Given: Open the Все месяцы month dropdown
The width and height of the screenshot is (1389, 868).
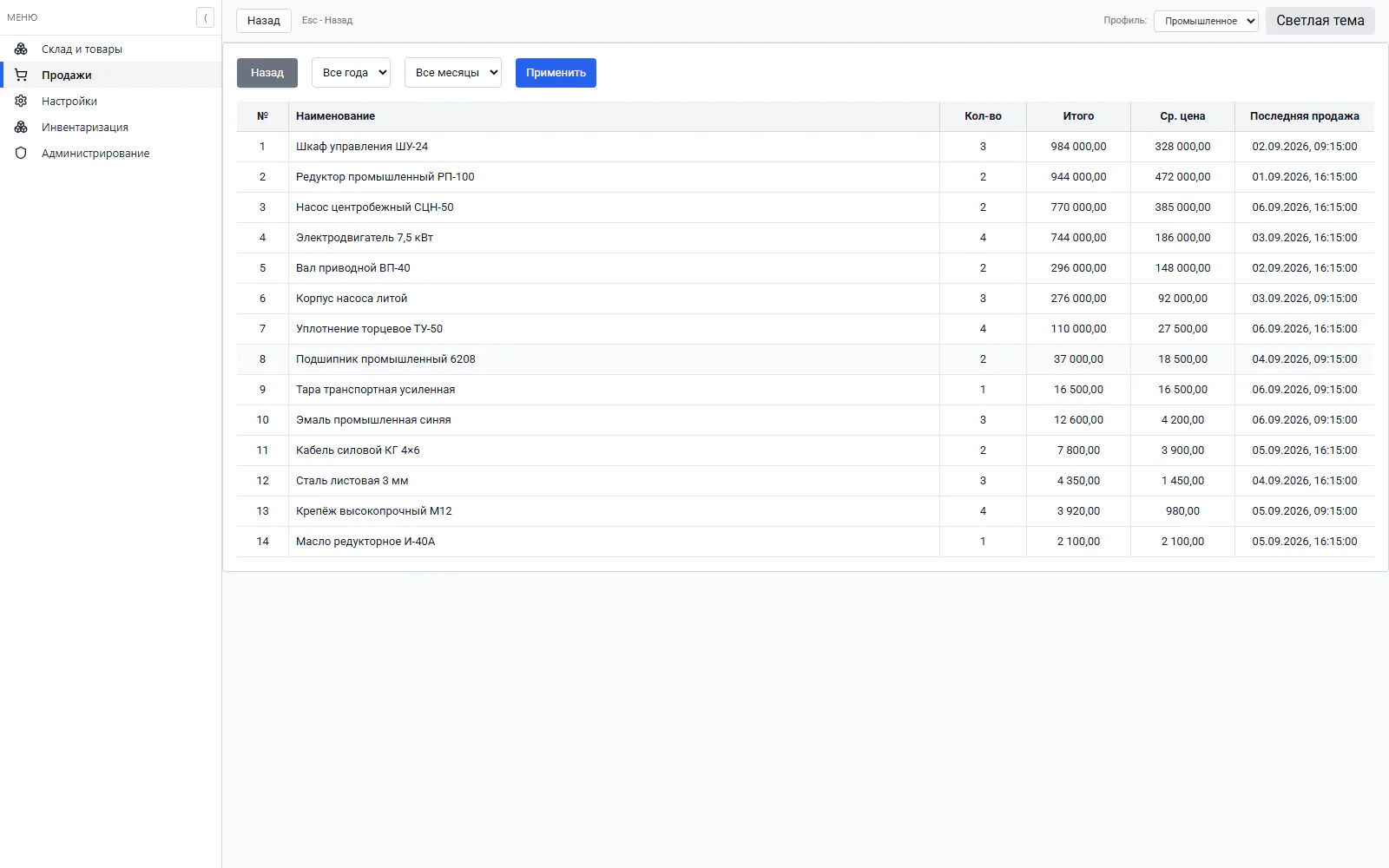Looking at the screenshot, I should pyautogui.click(x=453, y=73).
